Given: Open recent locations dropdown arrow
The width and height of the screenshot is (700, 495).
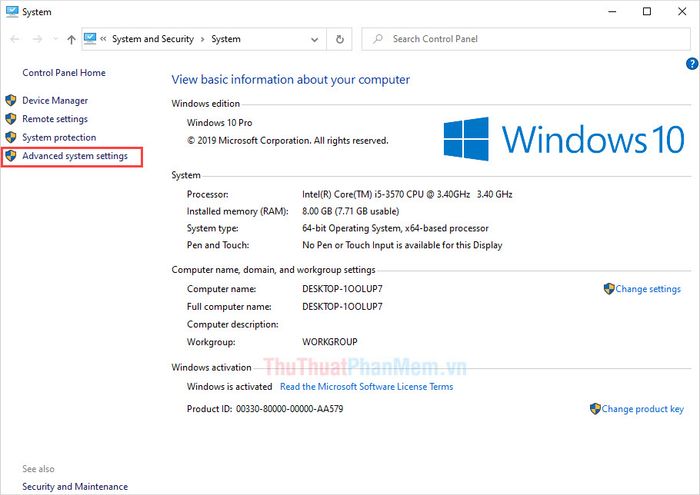Looking at the screenshot, I should click(x=55, y=39).
